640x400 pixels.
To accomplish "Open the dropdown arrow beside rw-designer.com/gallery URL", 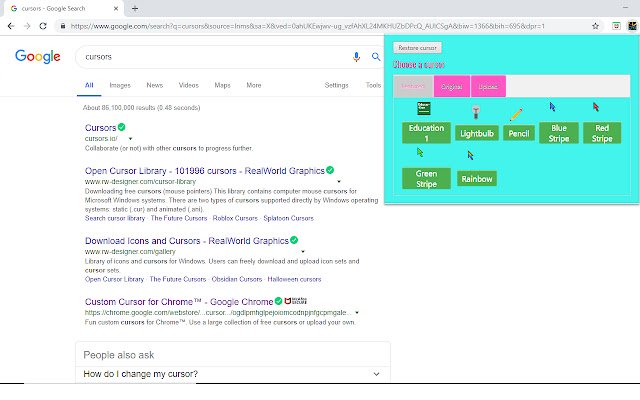I will click(303, 252).
